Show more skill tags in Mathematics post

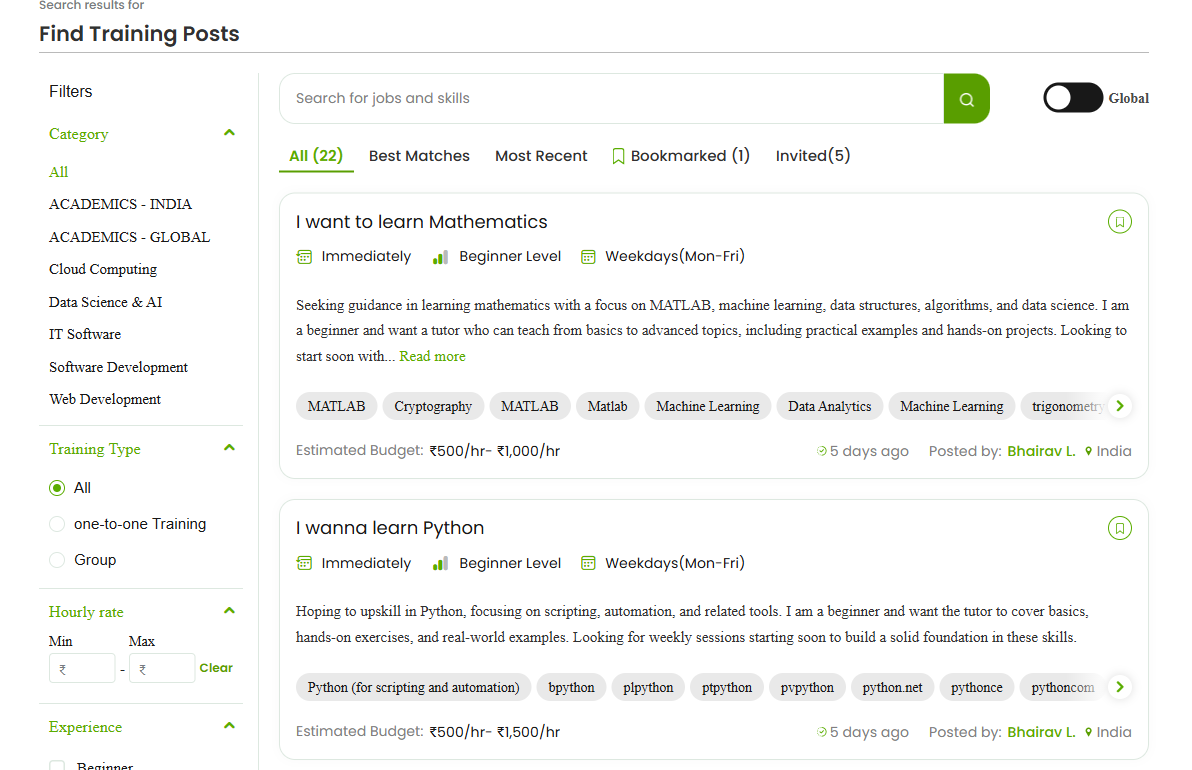(1120, 406)
